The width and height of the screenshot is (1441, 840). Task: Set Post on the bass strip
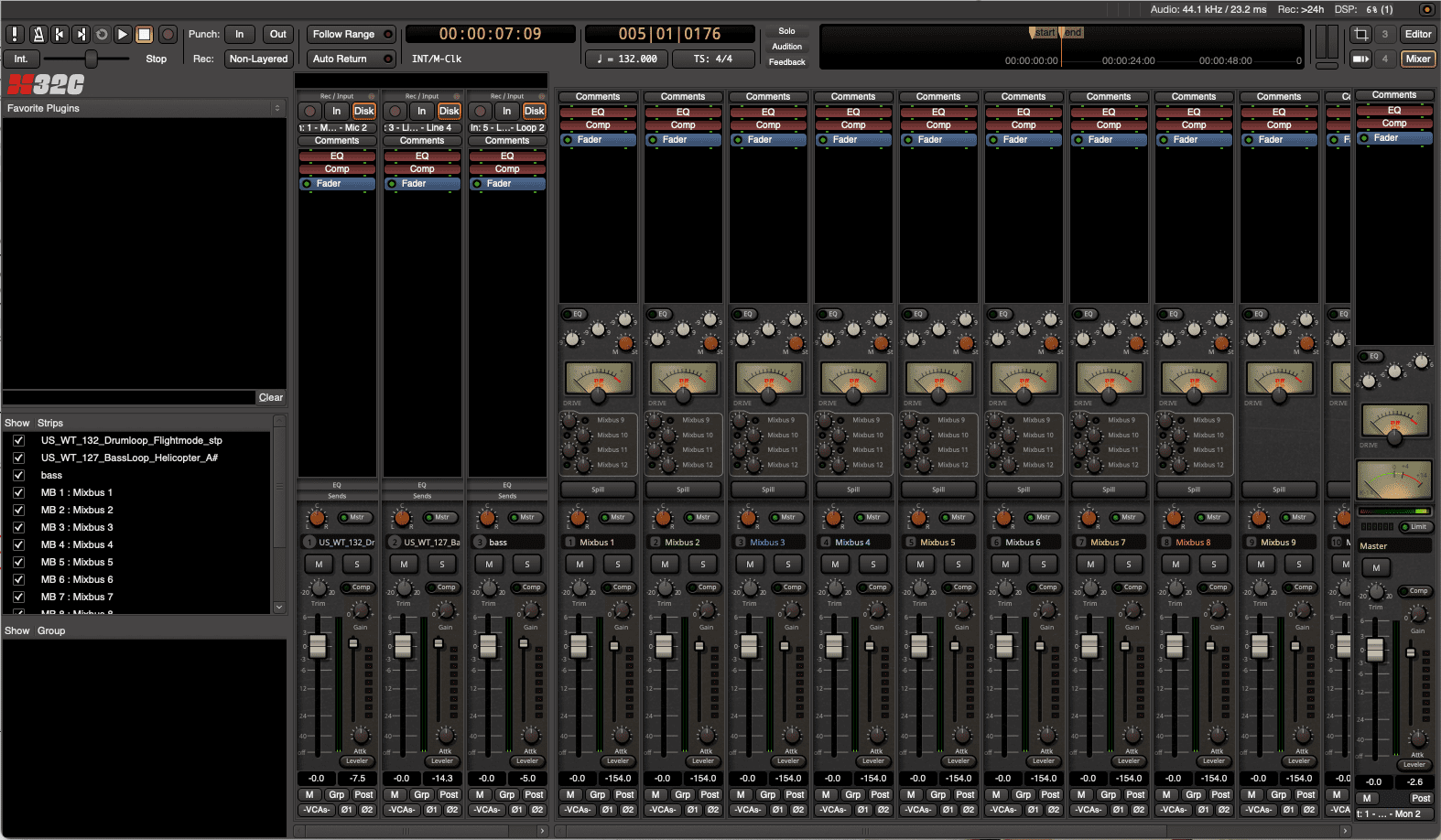click(x=535, y=794)
